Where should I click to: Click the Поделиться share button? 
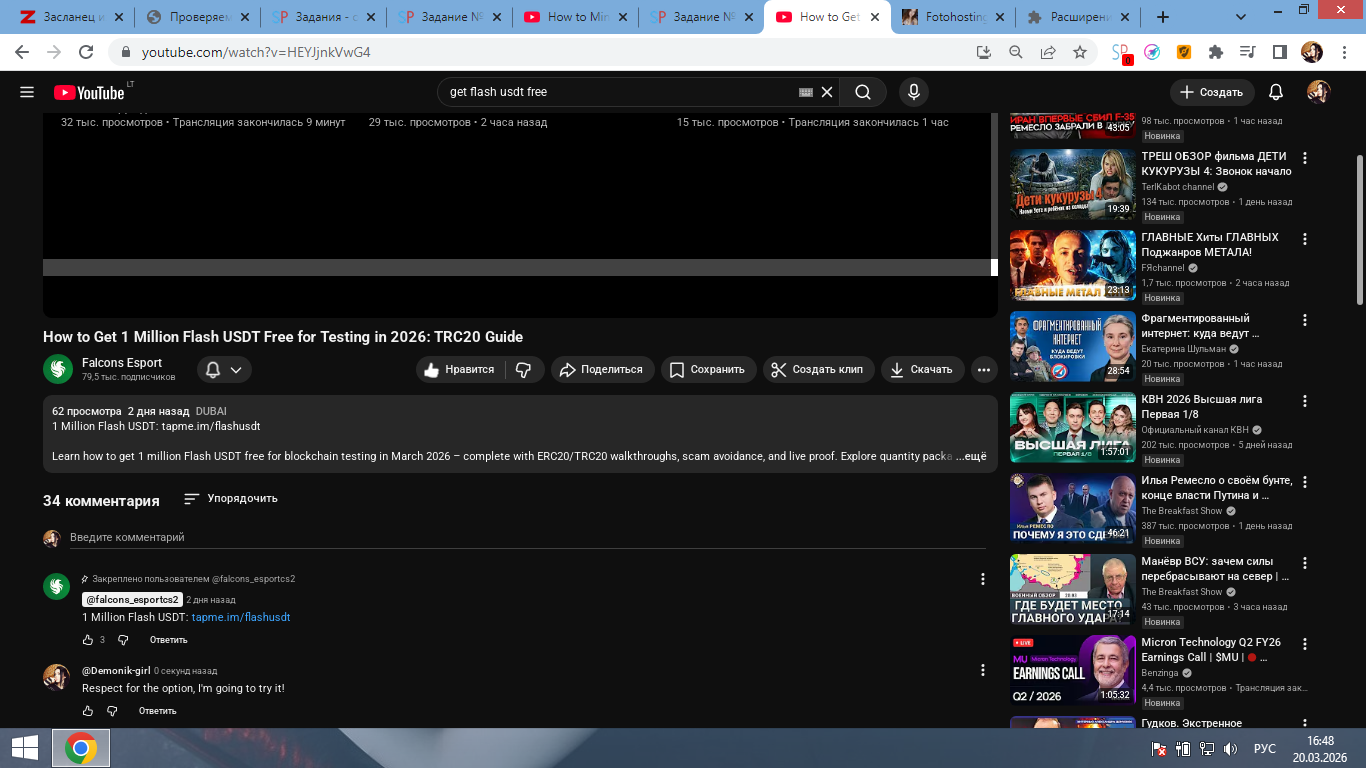[x=602, y=370]
